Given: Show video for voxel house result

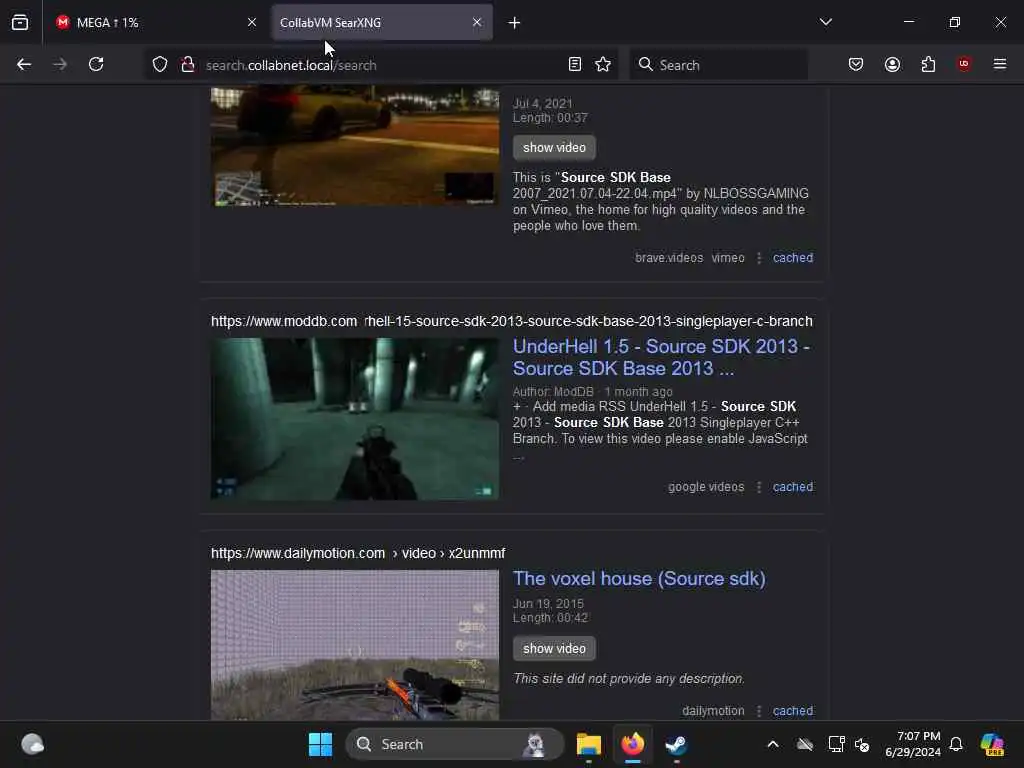Looking at the screenshot, I should (x=554, y=648).
